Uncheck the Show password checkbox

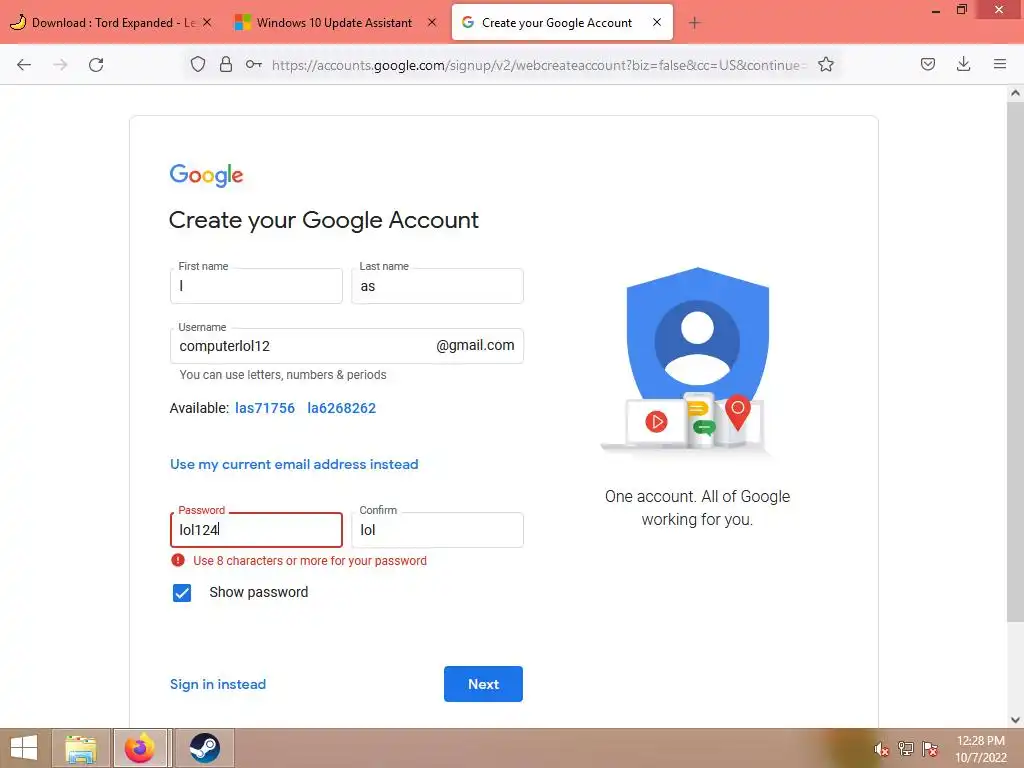(x=182, y=592)
